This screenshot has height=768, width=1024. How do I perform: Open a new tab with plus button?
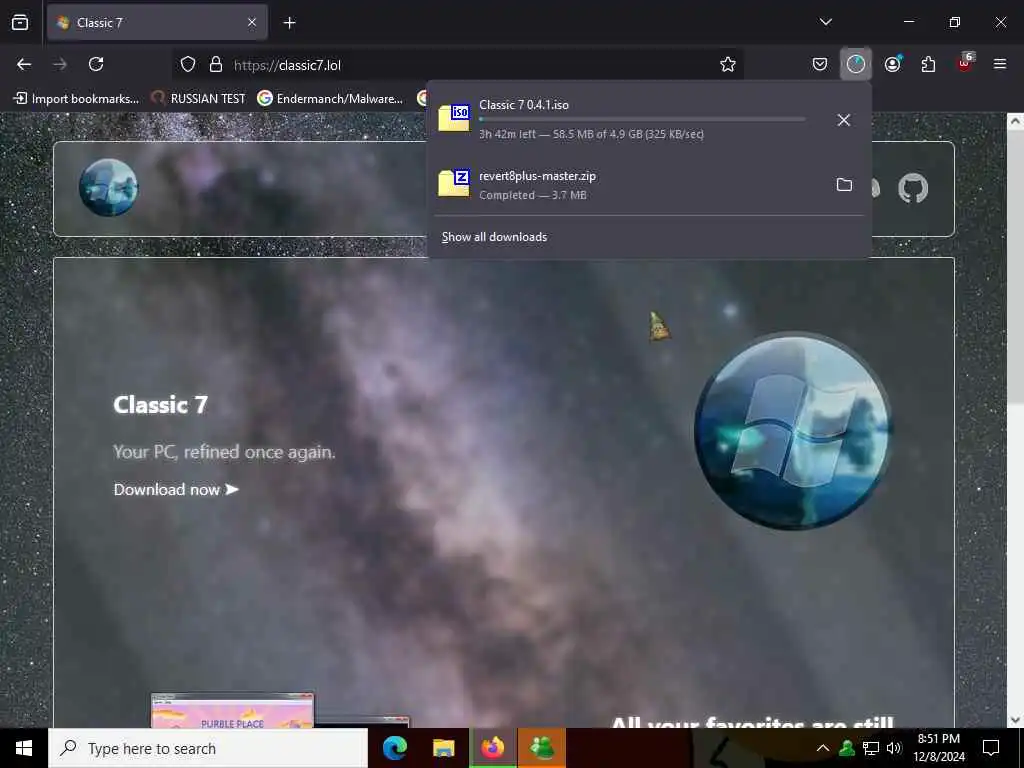(289, 23)
